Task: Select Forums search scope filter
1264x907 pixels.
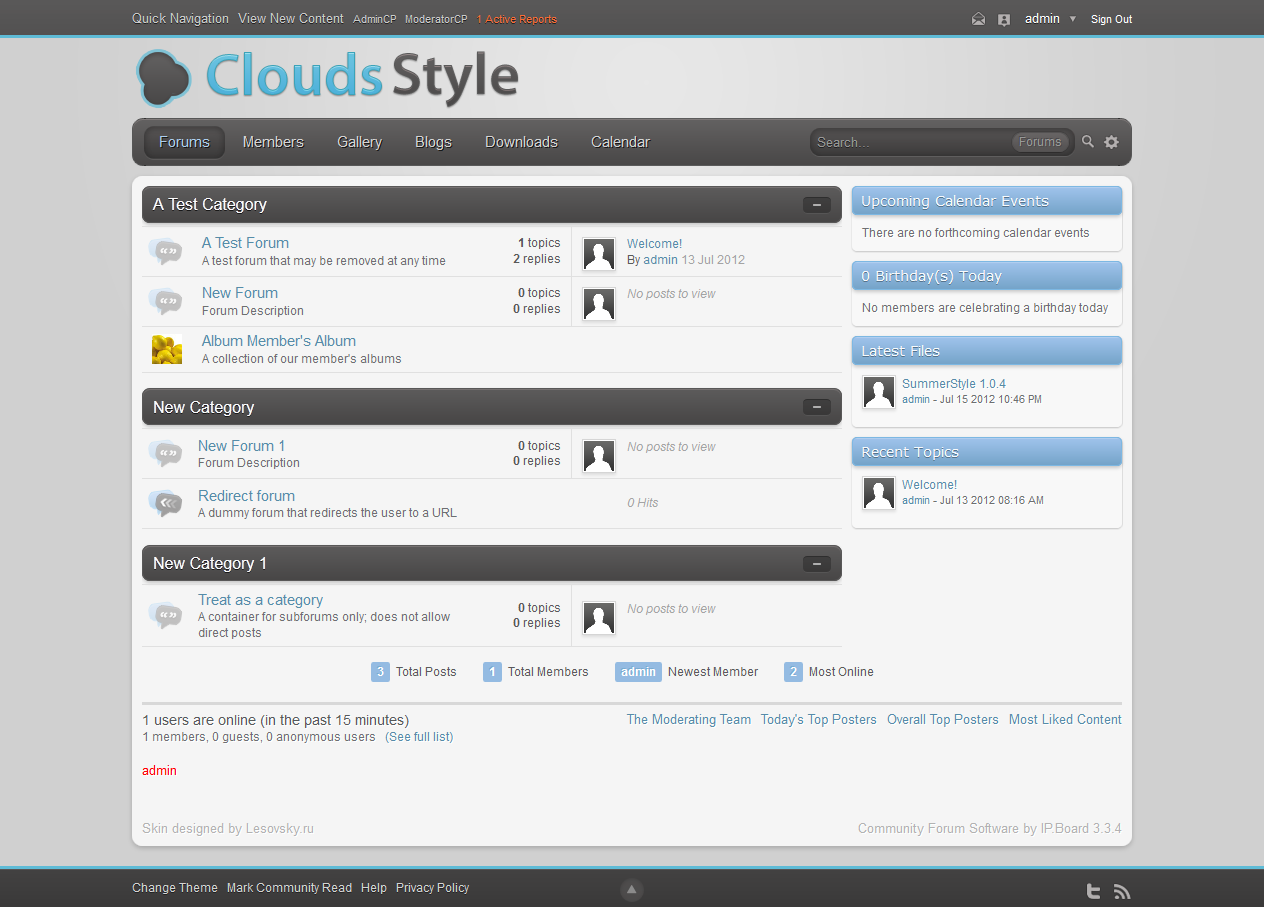Action: tap(1040, 142)
